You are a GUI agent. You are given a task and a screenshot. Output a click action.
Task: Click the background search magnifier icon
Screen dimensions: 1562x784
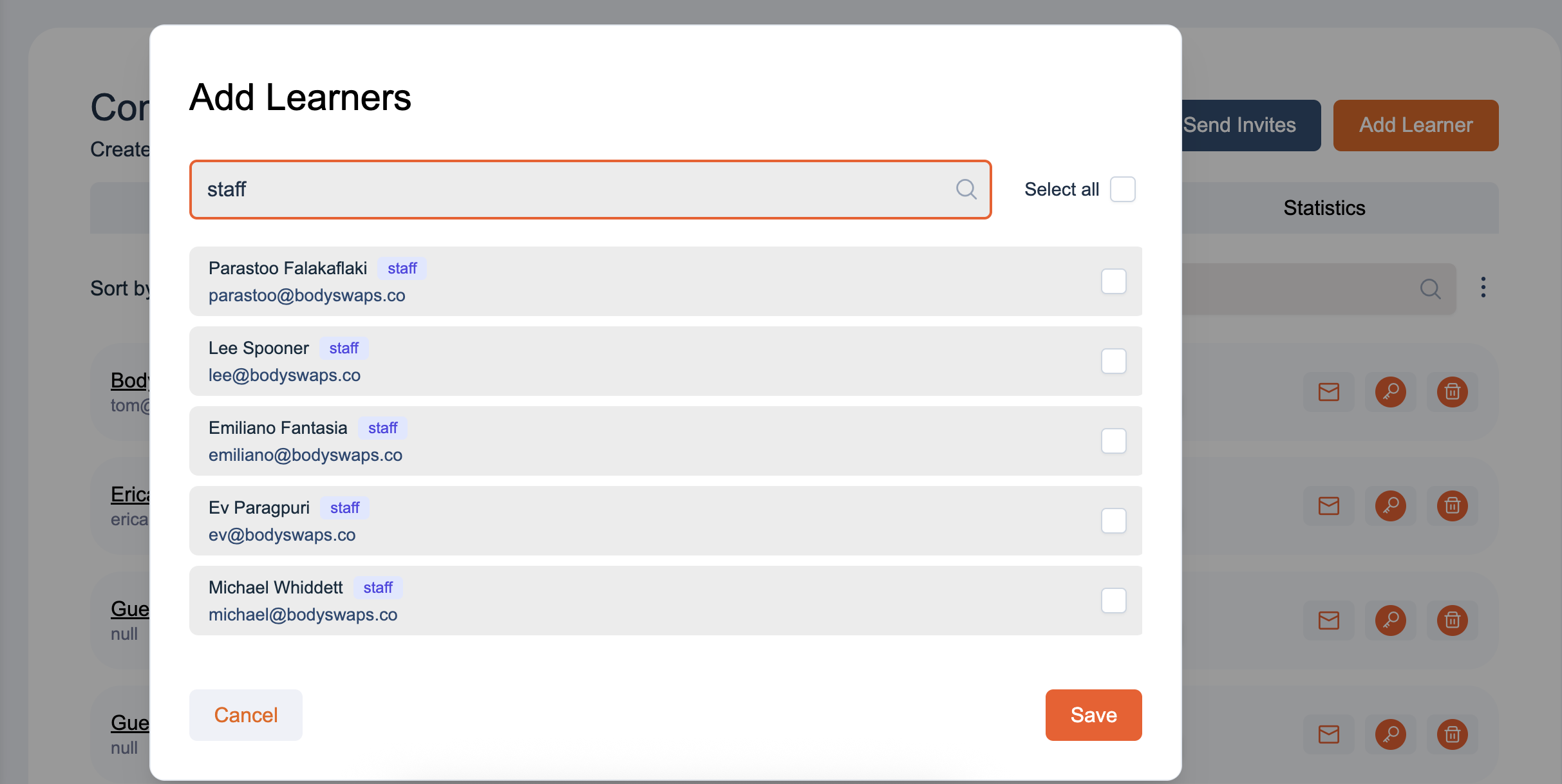pyautogui.click(x=1430, y=289)
